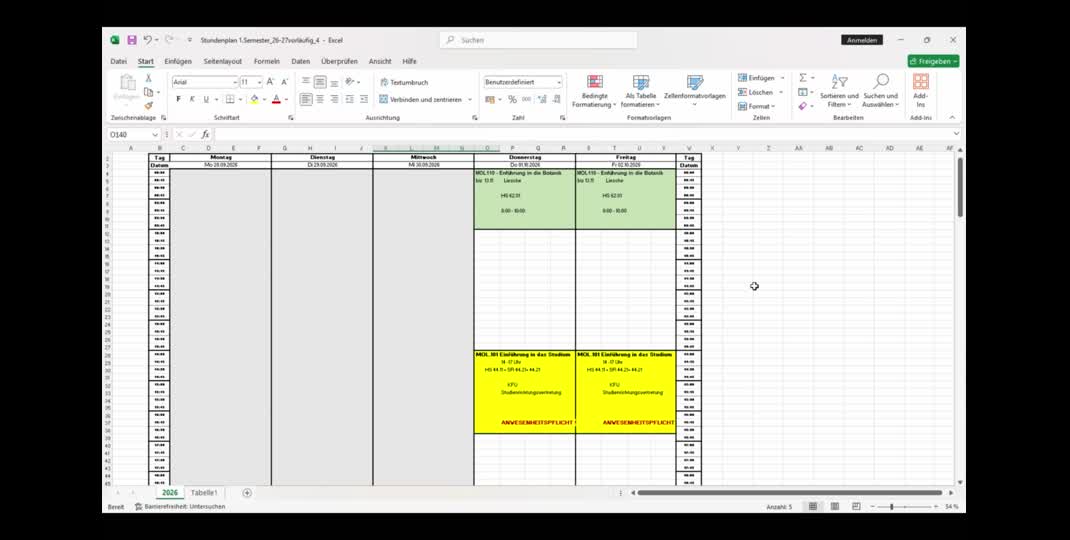
Task: Switch to the Ansicht tab
Action: coord(380,61)
